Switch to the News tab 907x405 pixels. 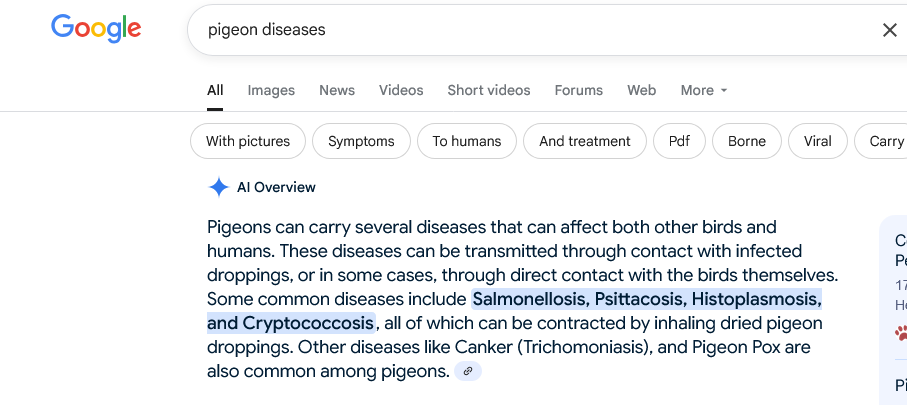tap(337, 90)
